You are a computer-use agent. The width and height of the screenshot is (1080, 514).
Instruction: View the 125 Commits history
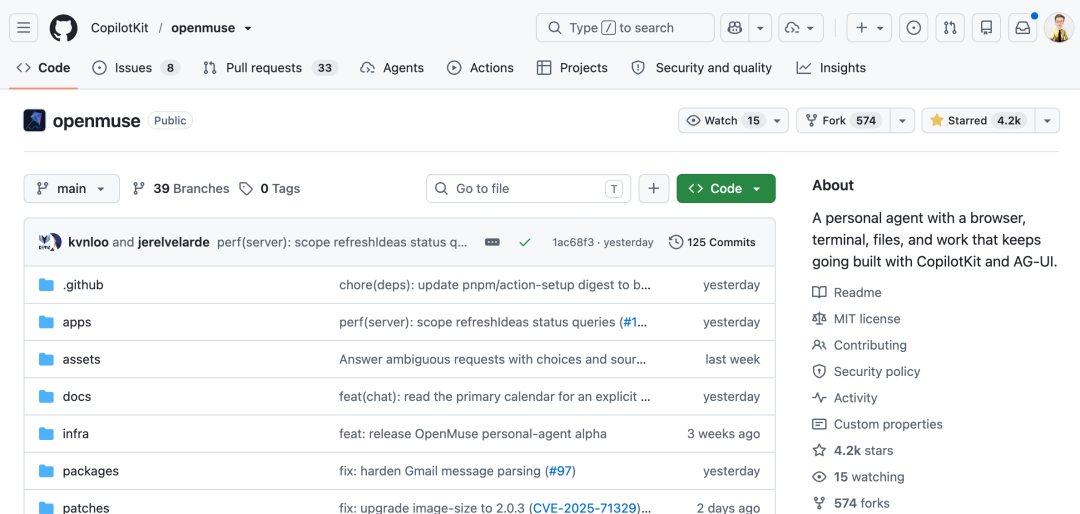pyautogui.click(x=712, y=243)
